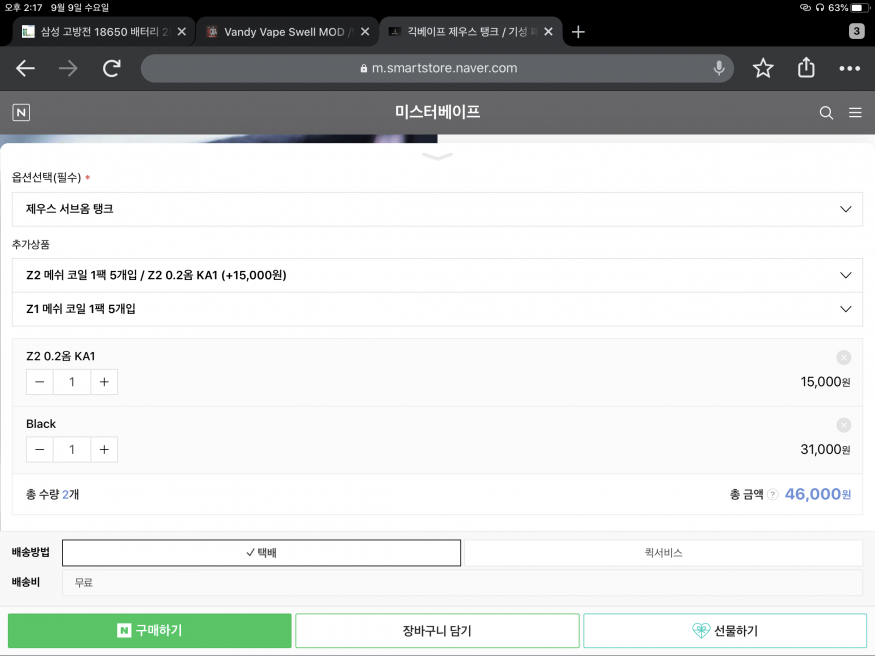Close the 긱베이프 제우스 탱크 tab
Viewport: 875px width, 656px height.
click(x=548, y=32)
